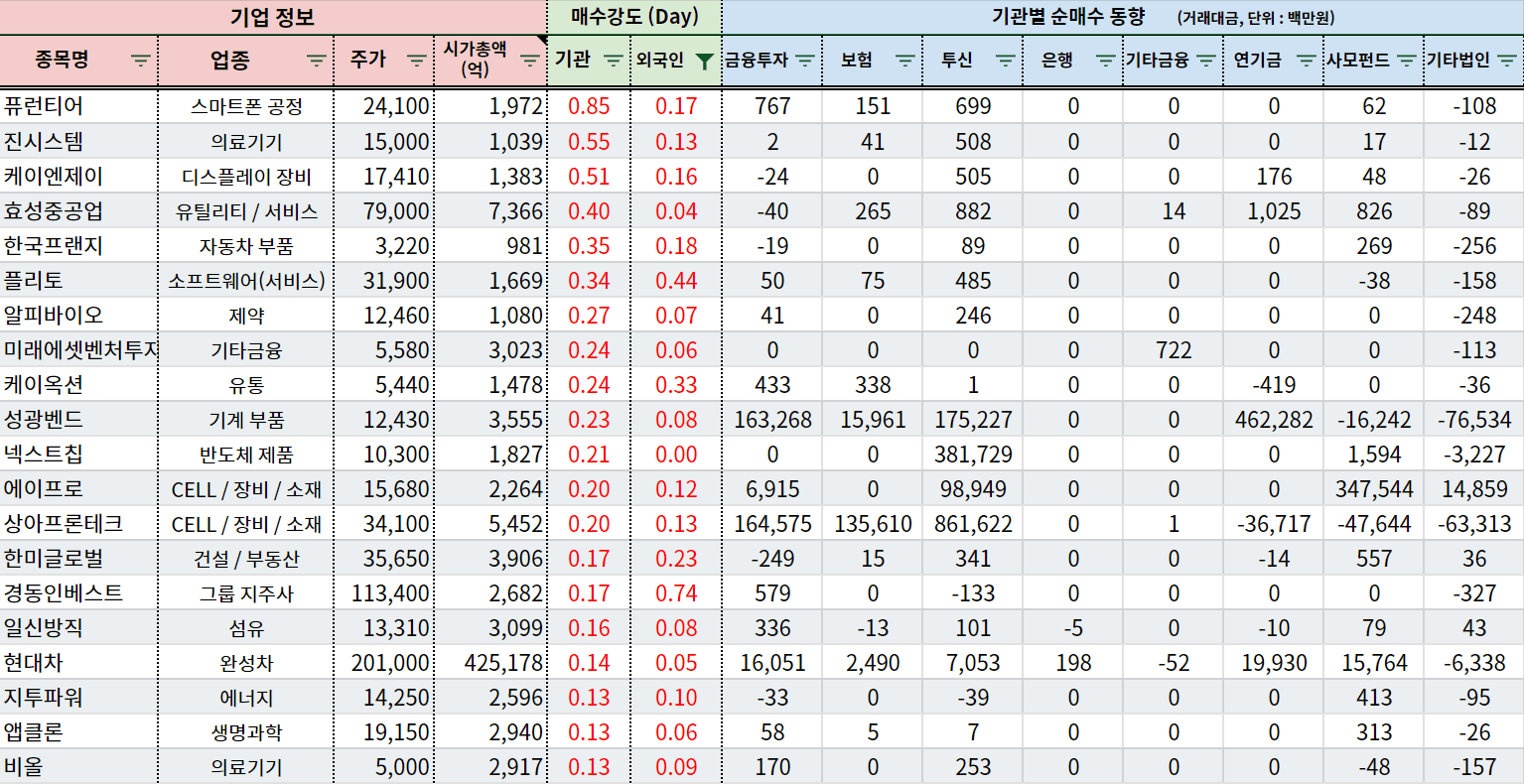Select the 기관별 순매수 동향 header cell

[x=1123, y=17]
